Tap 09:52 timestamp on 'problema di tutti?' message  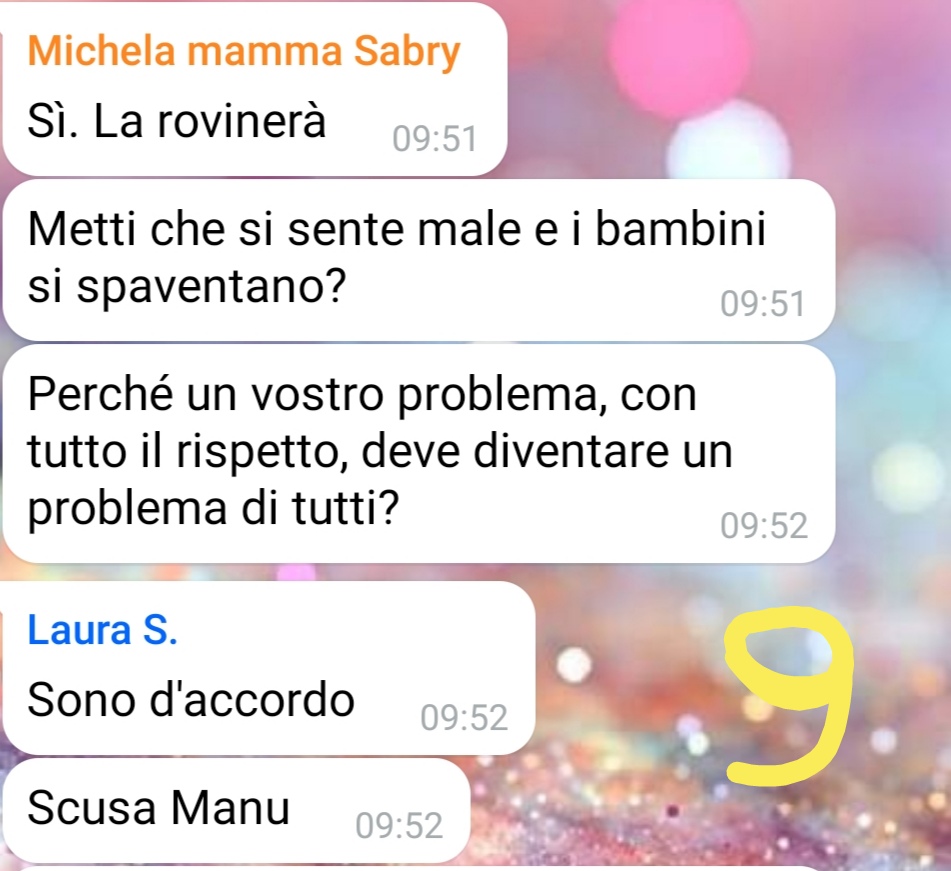[764, 525]
